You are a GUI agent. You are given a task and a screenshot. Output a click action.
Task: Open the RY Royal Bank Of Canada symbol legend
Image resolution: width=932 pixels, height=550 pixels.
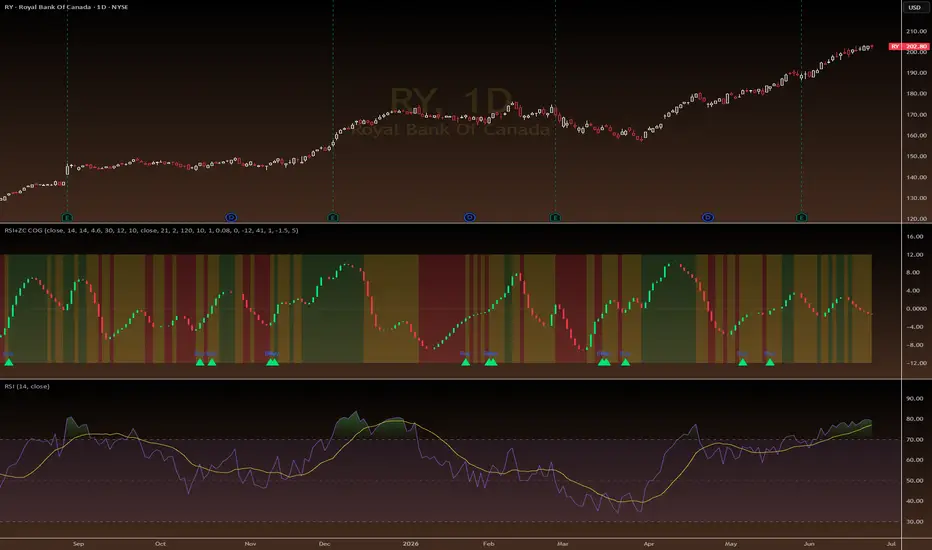point(66,7)
